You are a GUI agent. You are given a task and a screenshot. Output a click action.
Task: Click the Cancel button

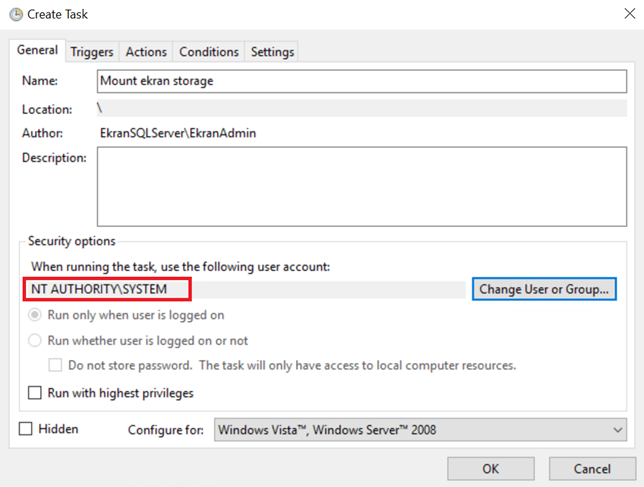(592, 469)
